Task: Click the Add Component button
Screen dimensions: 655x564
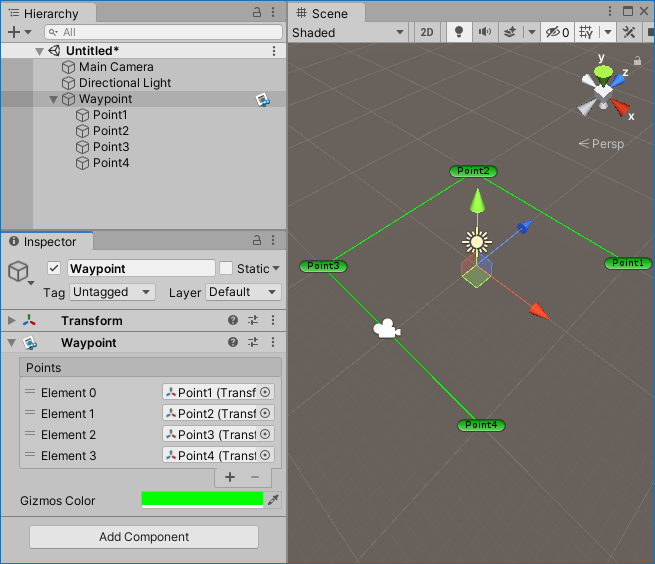Action: [x=144, y=537]
